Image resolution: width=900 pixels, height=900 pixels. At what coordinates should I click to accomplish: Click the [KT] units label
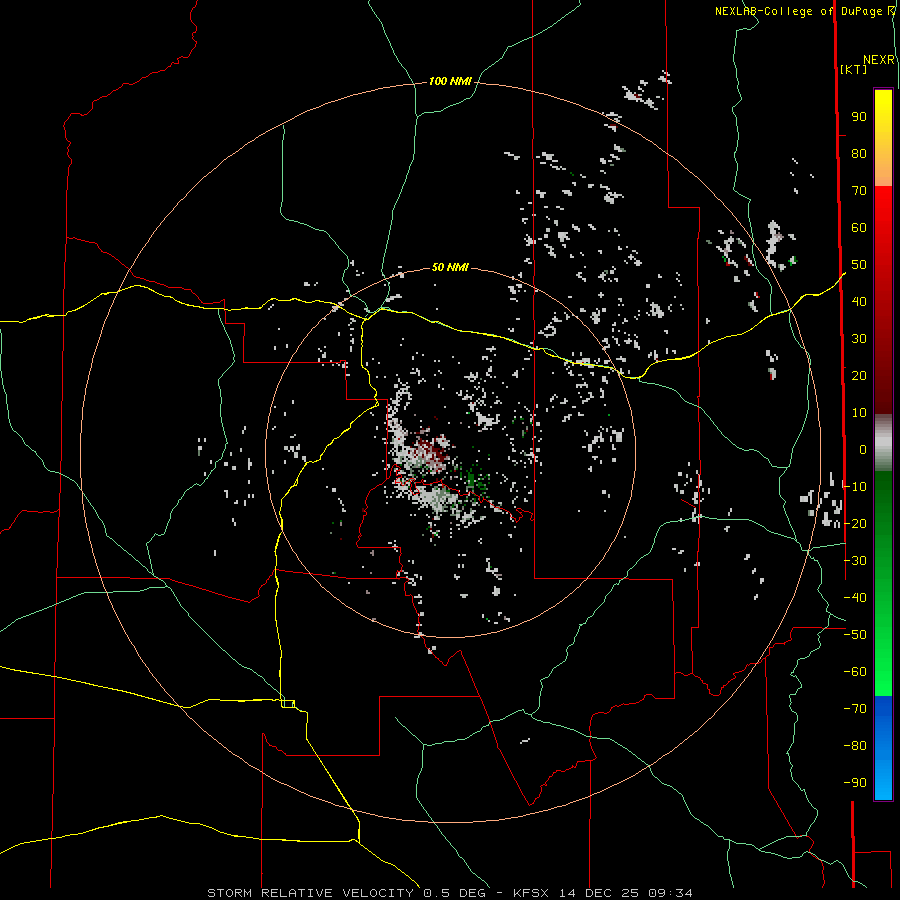854,69
